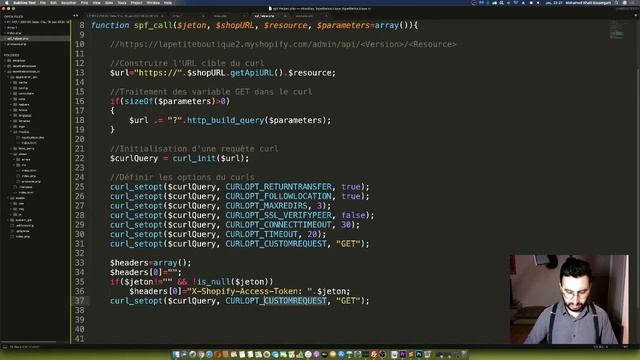Click the X-Shopify-Access-Token string on line 36
640x360 pixels.
click(x=250, y=291)
